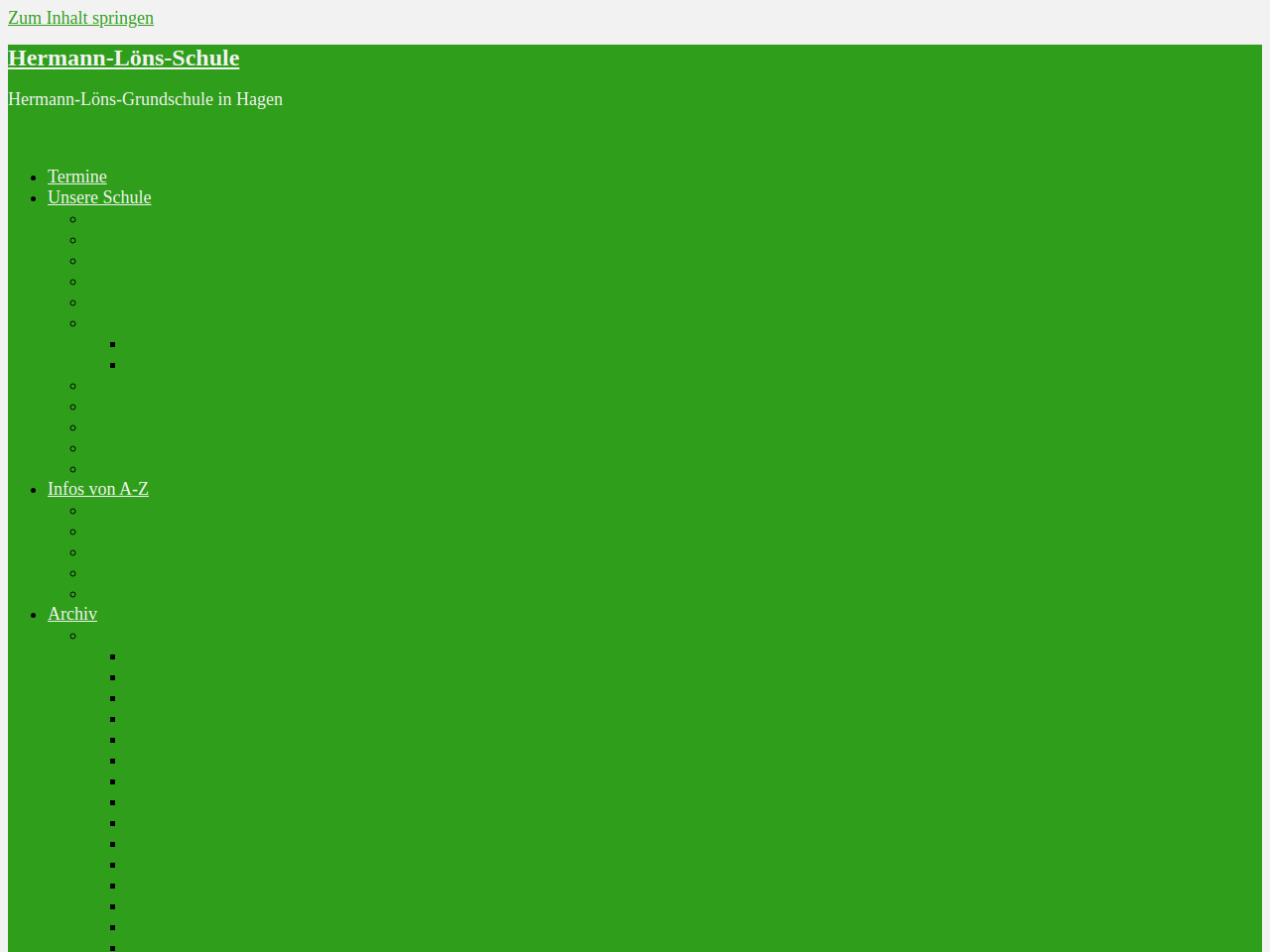Select the Infos von A-Z menu entry
The image size is (1270, 952).
[97, 489]
